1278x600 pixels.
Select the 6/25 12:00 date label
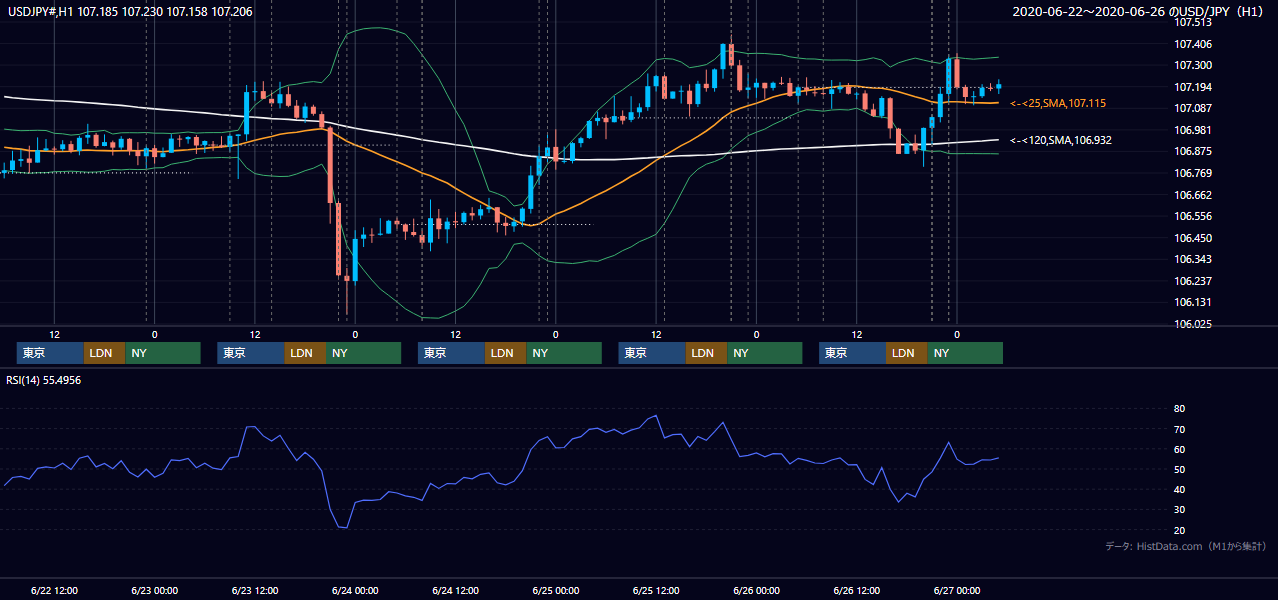[x=656, y=590]
